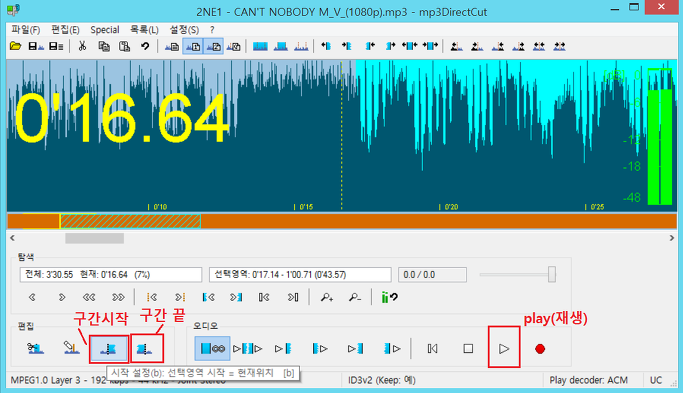Stop audio playback square button
This screenshot has height=393, width=683.
468,349
